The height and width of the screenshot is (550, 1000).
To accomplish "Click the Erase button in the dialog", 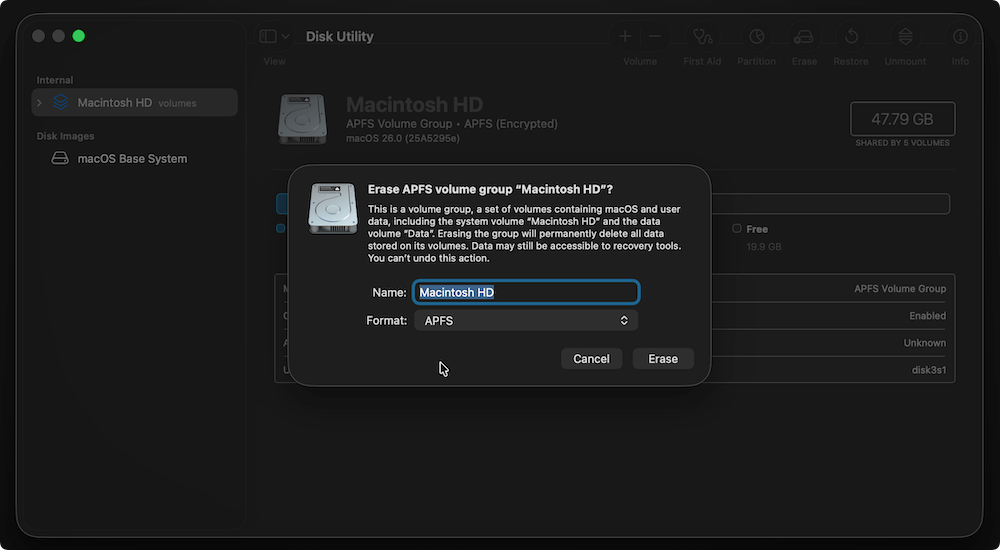I will (663, 359).
